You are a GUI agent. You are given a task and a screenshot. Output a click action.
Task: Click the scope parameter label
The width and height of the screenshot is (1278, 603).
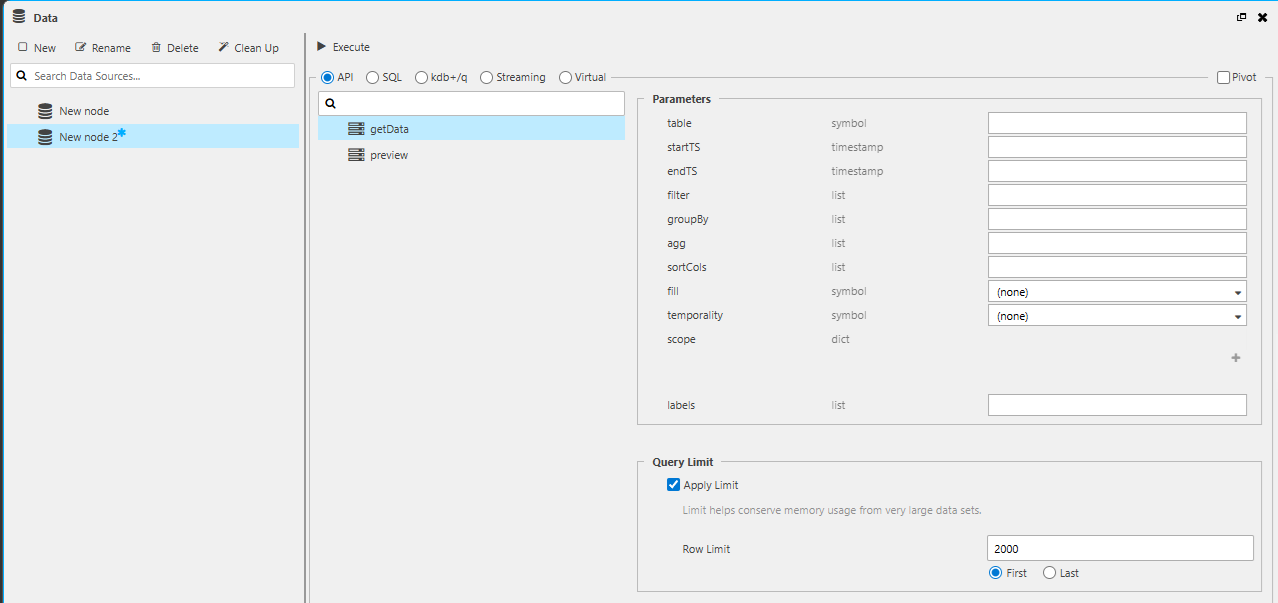(x=681, y=339)
